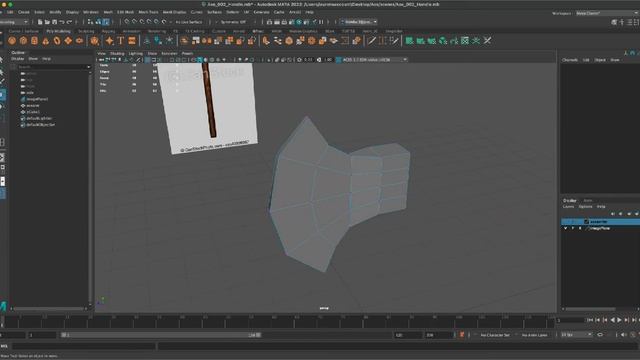The image size is (640, 360).
Task: Open the Deform menu
Action: tap(233, 12)
